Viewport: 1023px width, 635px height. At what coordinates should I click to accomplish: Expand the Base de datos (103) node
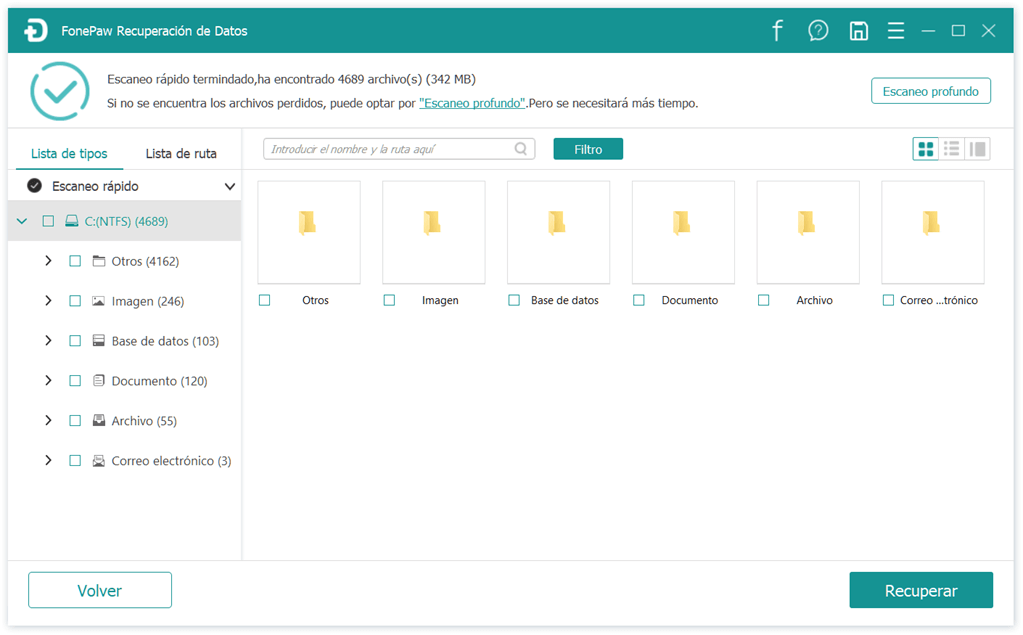click(x=48, y=341)
